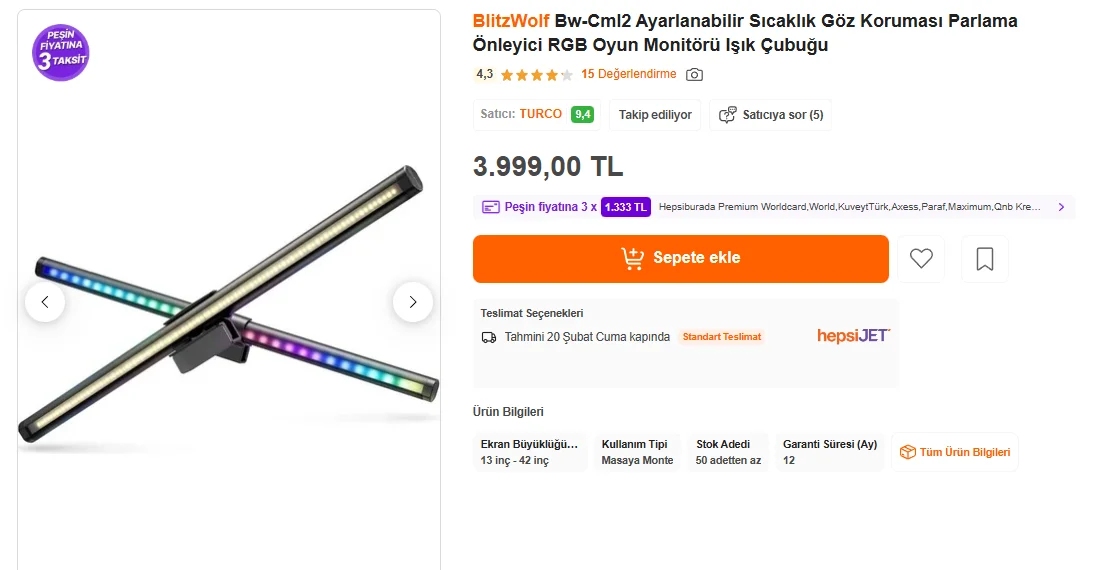Expand installment options chevron

pyautogui.click(x=1061, y=207)
